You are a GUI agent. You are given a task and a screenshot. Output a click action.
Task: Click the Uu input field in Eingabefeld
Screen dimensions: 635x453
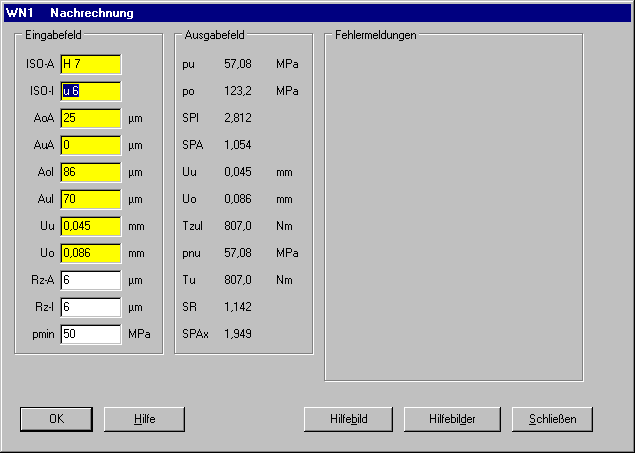(90, 226)
